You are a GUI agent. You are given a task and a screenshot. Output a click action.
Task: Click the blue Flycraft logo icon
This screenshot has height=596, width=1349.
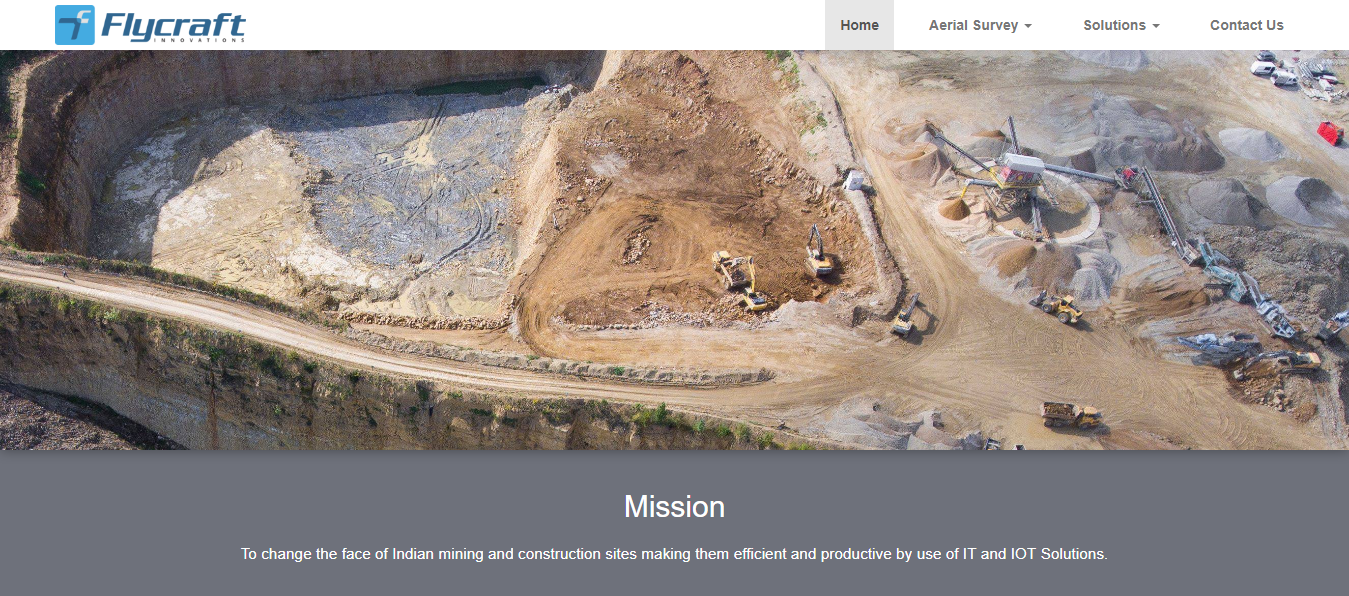click(x=75, y=25)
